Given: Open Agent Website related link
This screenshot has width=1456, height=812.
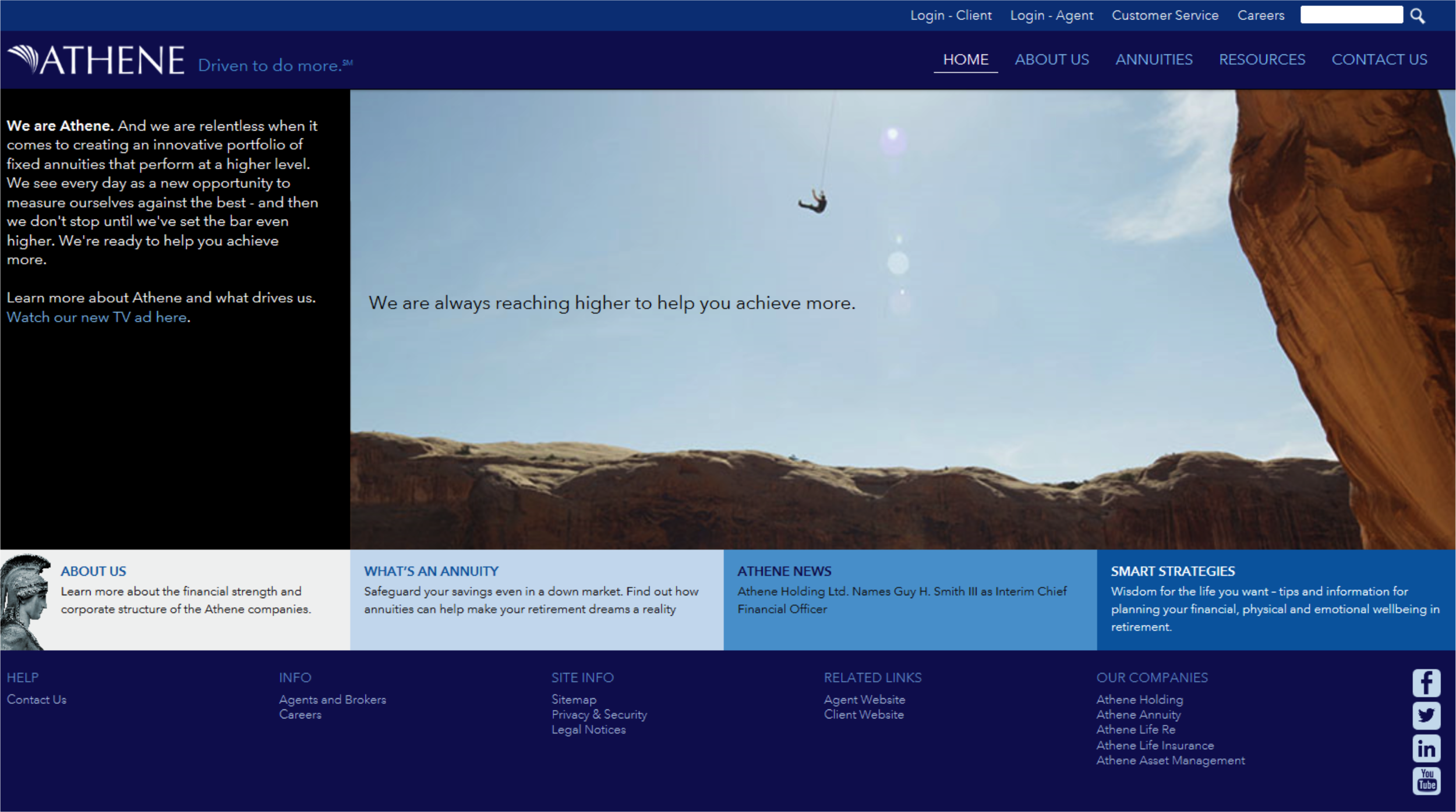Looking at the screenshot, I should (x=864, y=700).
